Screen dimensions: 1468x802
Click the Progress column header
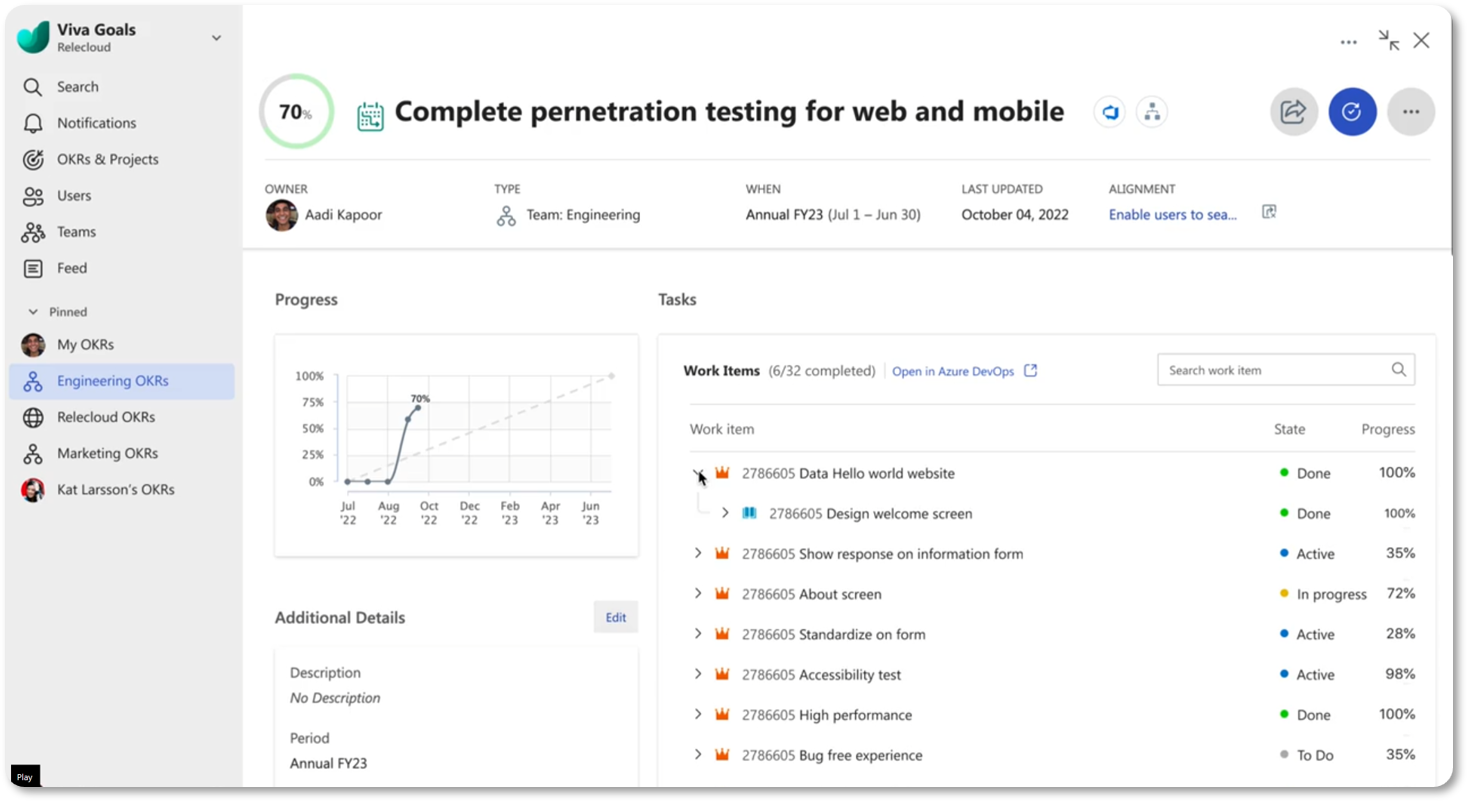(1388, 429)
